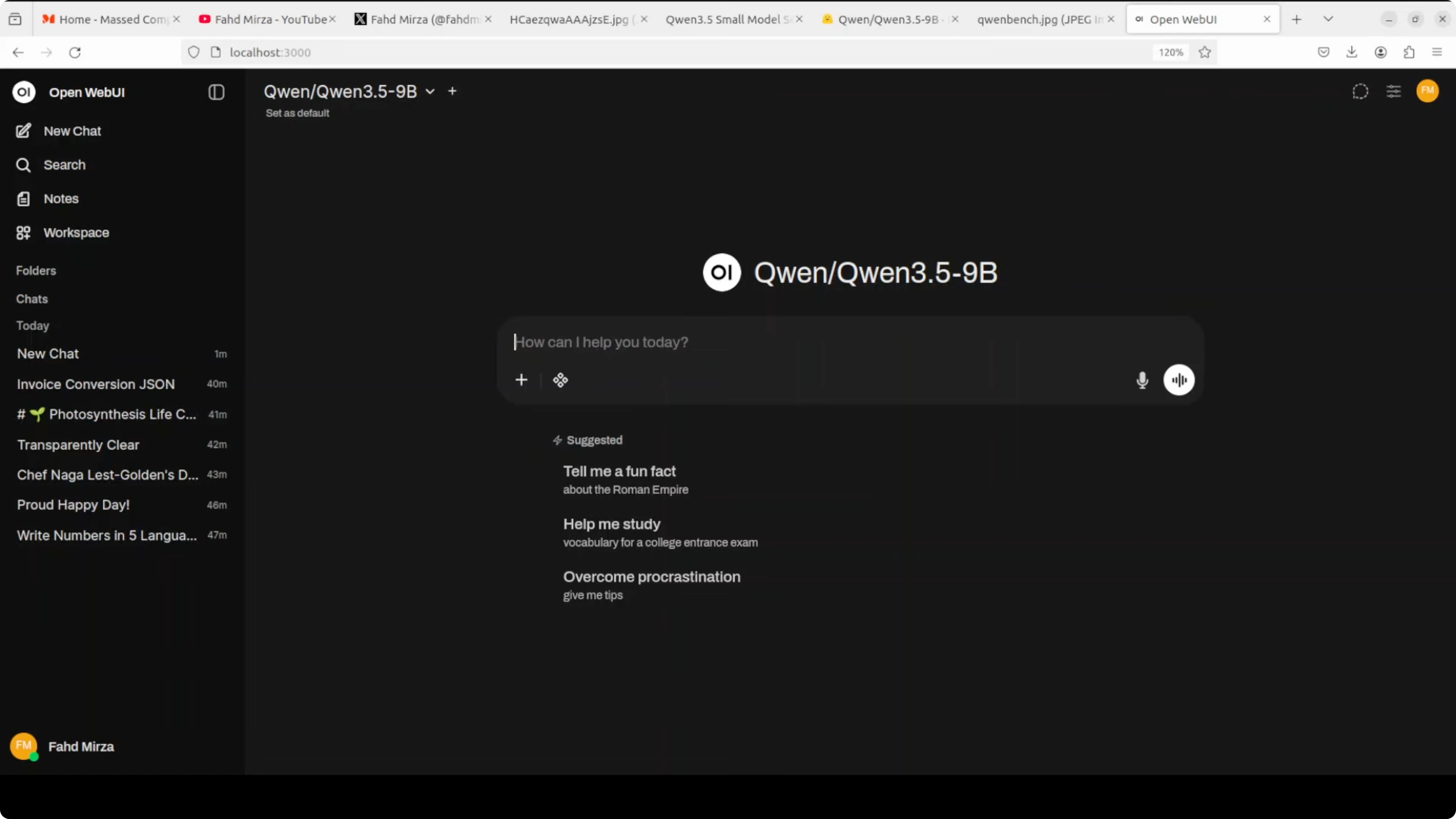
Task: Click the plus attach icon in input
Action: pos(521,380)
